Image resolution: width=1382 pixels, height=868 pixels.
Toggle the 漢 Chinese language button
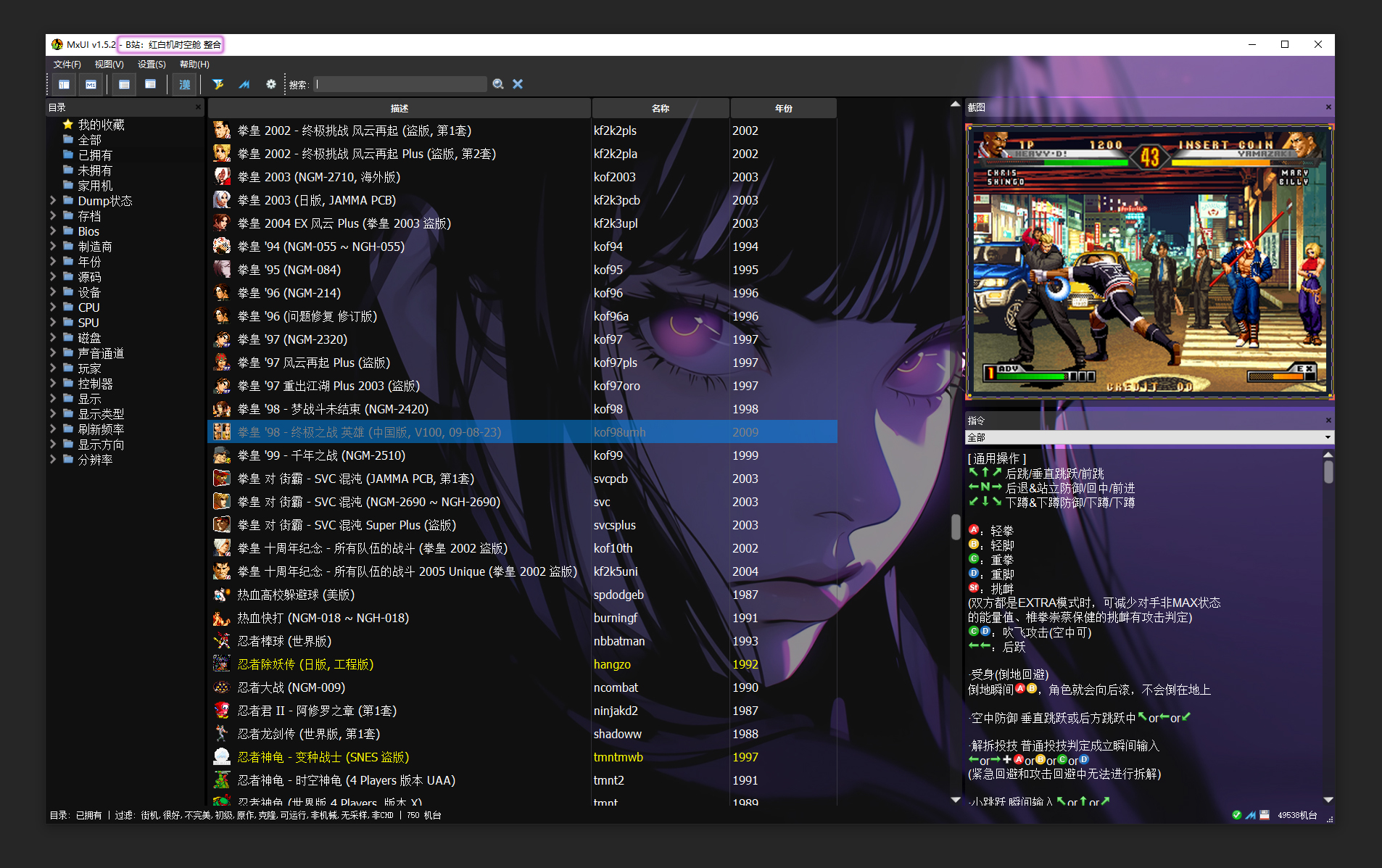coord(184,84)
